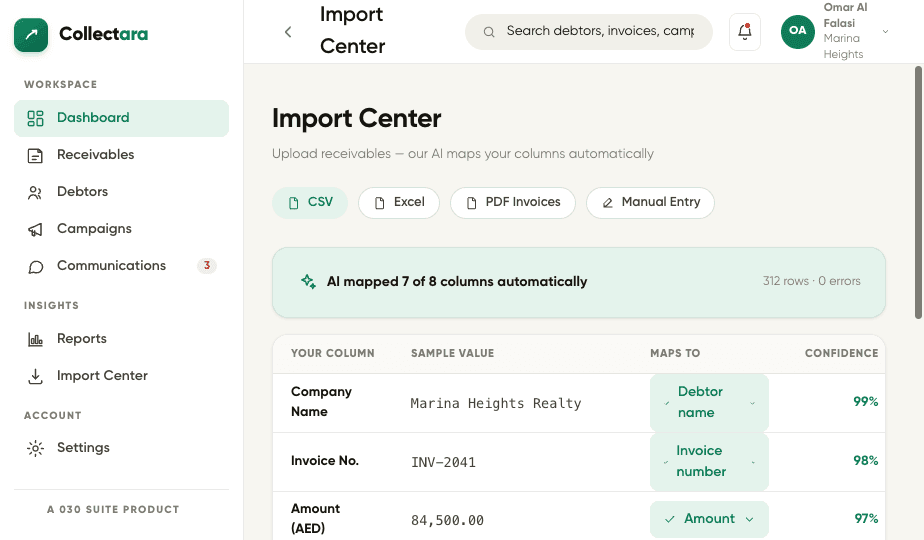
Task: Go back using the header chevron
Action: [x=288, y=32]
